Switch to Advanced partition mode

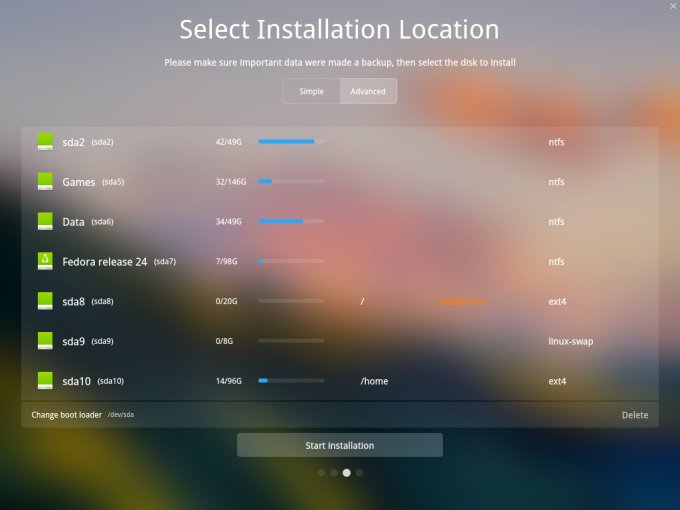(368, 91)
